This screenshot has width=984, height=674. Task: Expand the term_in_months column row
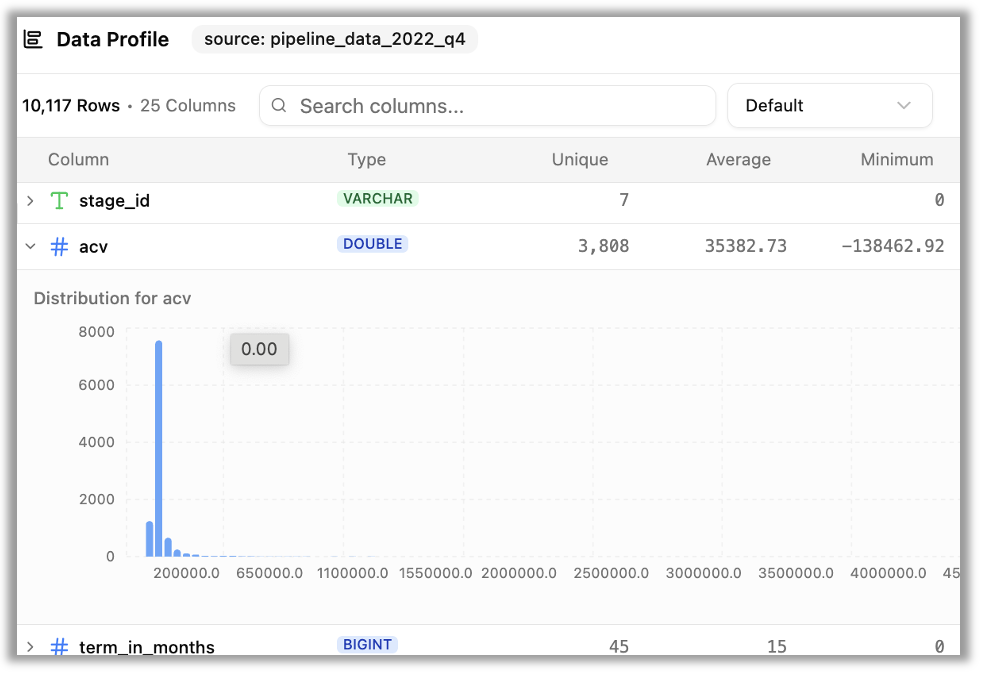tap(30, 647)
